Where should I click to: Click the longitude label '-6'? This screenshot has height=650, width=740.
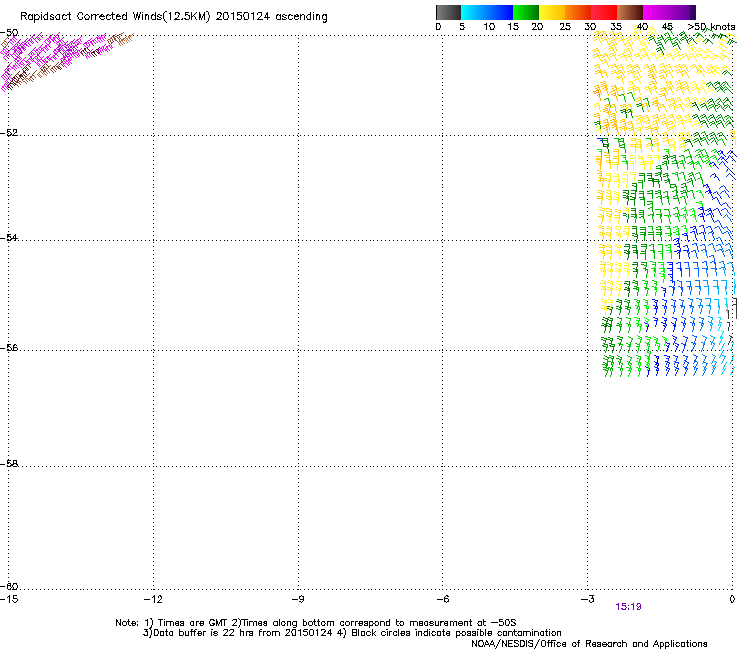(442, 599)
